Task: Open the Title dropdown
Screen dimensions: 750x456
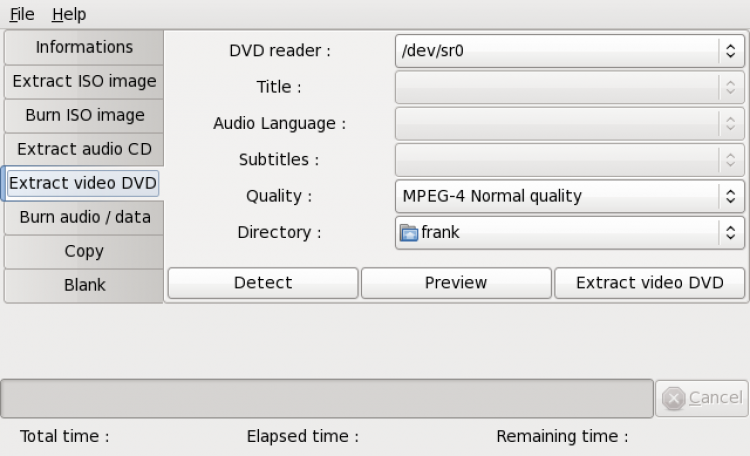Action: point(570,88)
